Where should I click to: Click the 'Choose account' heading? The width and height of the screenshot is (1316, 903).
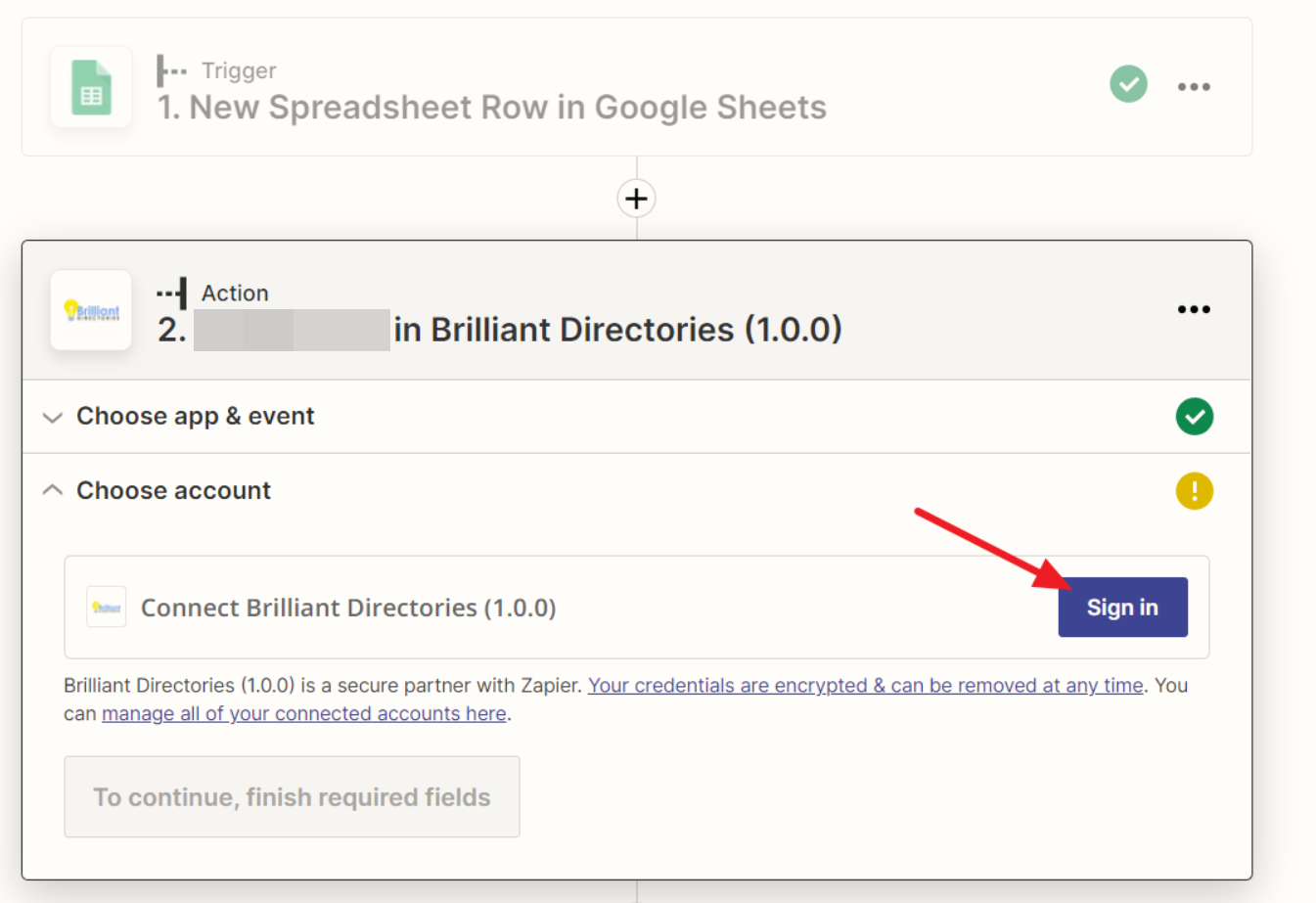coord(173,490)
